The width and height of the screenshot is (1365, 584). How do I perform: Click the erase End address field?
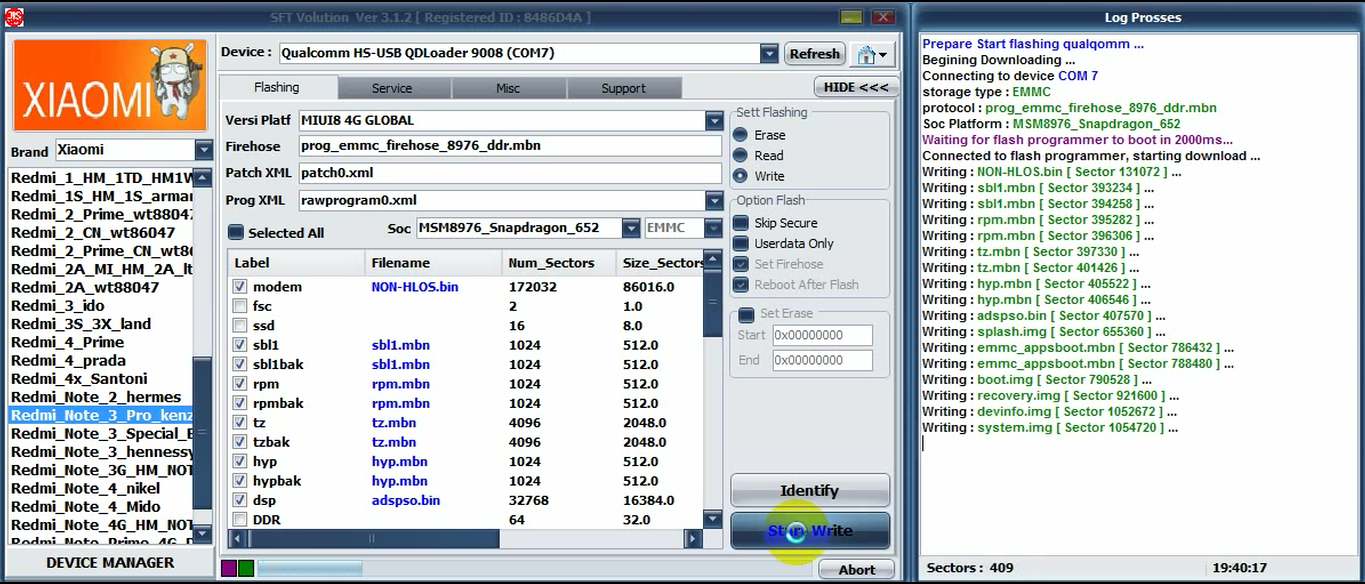coord(822,360)
